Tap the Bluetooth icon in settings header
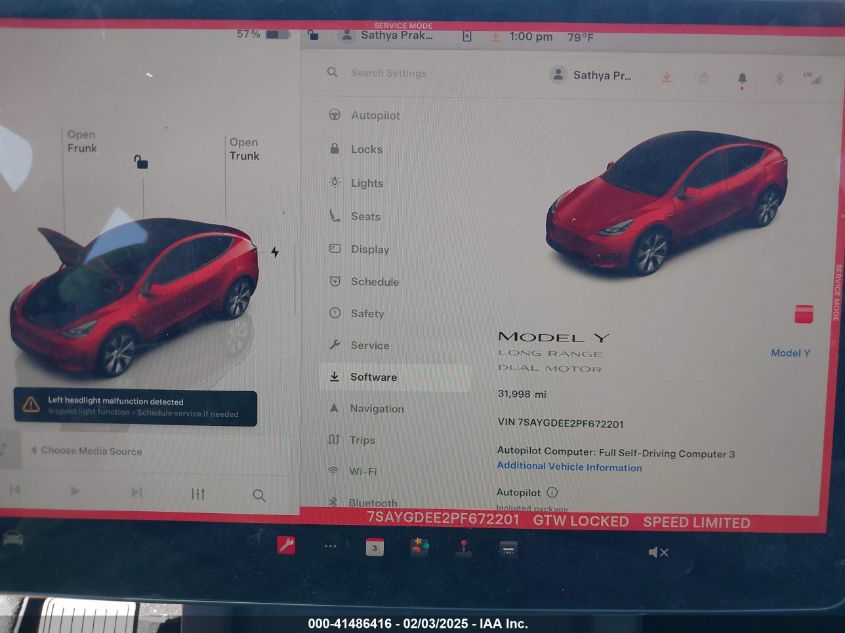The height and width of the screenshot is (633, 845). [779, 77]
